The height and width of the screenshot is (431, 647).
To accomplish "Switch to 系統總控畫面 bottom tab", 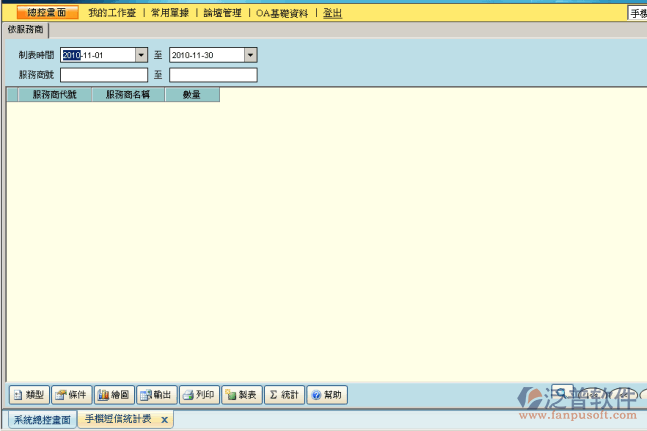I will 42,420.
